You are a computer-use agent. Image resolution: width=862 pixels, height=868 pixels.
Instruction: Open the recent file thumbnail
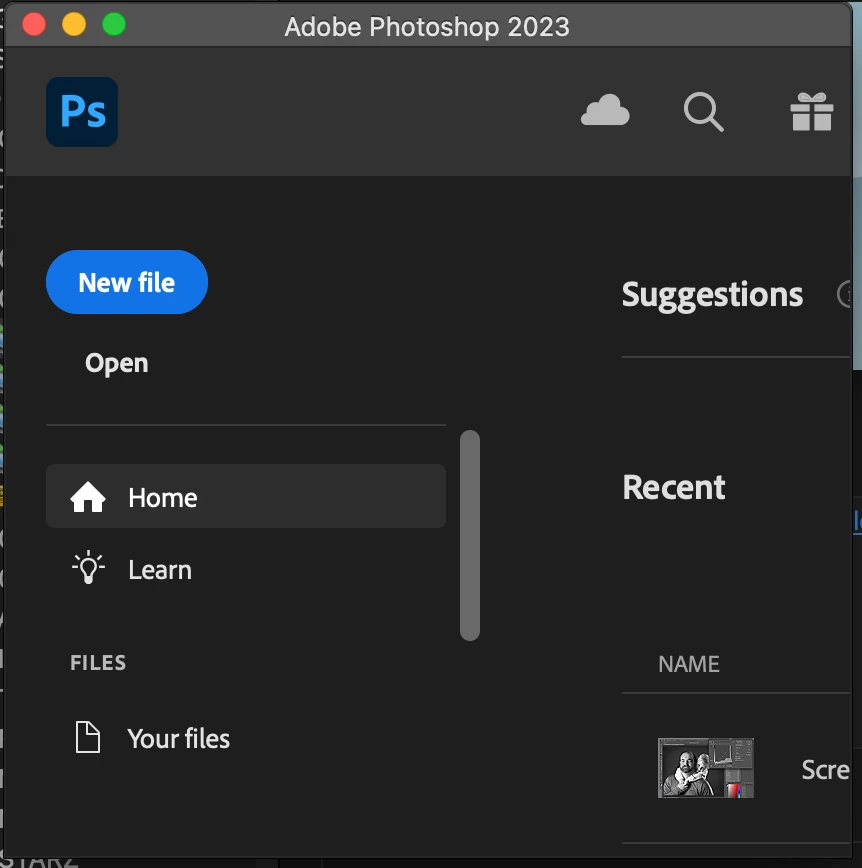click(x=705, y=767)
